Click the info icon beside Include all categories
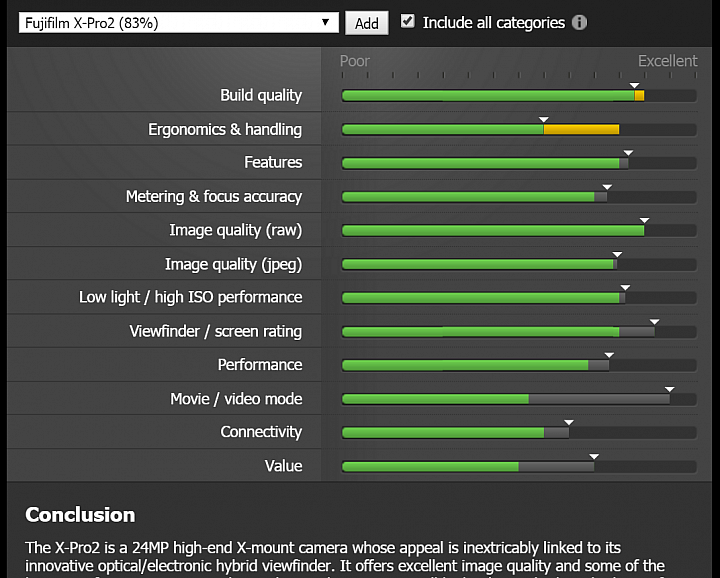The image size is (720, 578). click(579, 22)
